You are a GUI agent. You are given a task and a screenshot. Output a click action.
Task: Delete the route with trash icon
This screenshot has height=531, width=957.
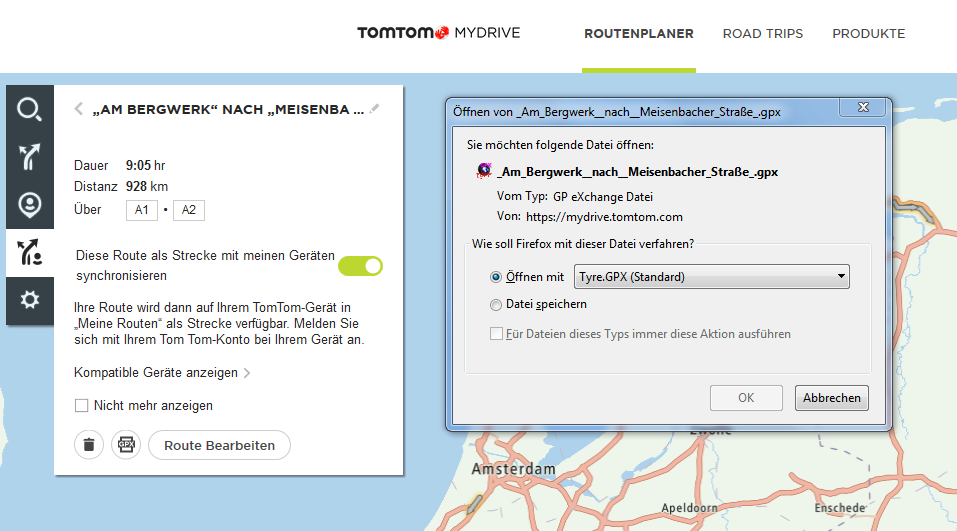pos(89,445)
